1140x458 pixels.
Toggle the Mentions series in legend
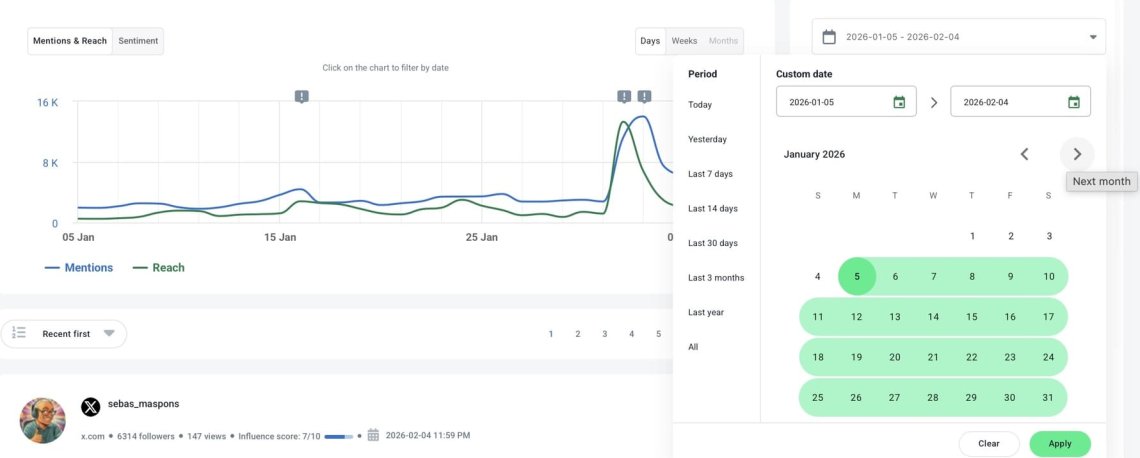coord(79,268)
